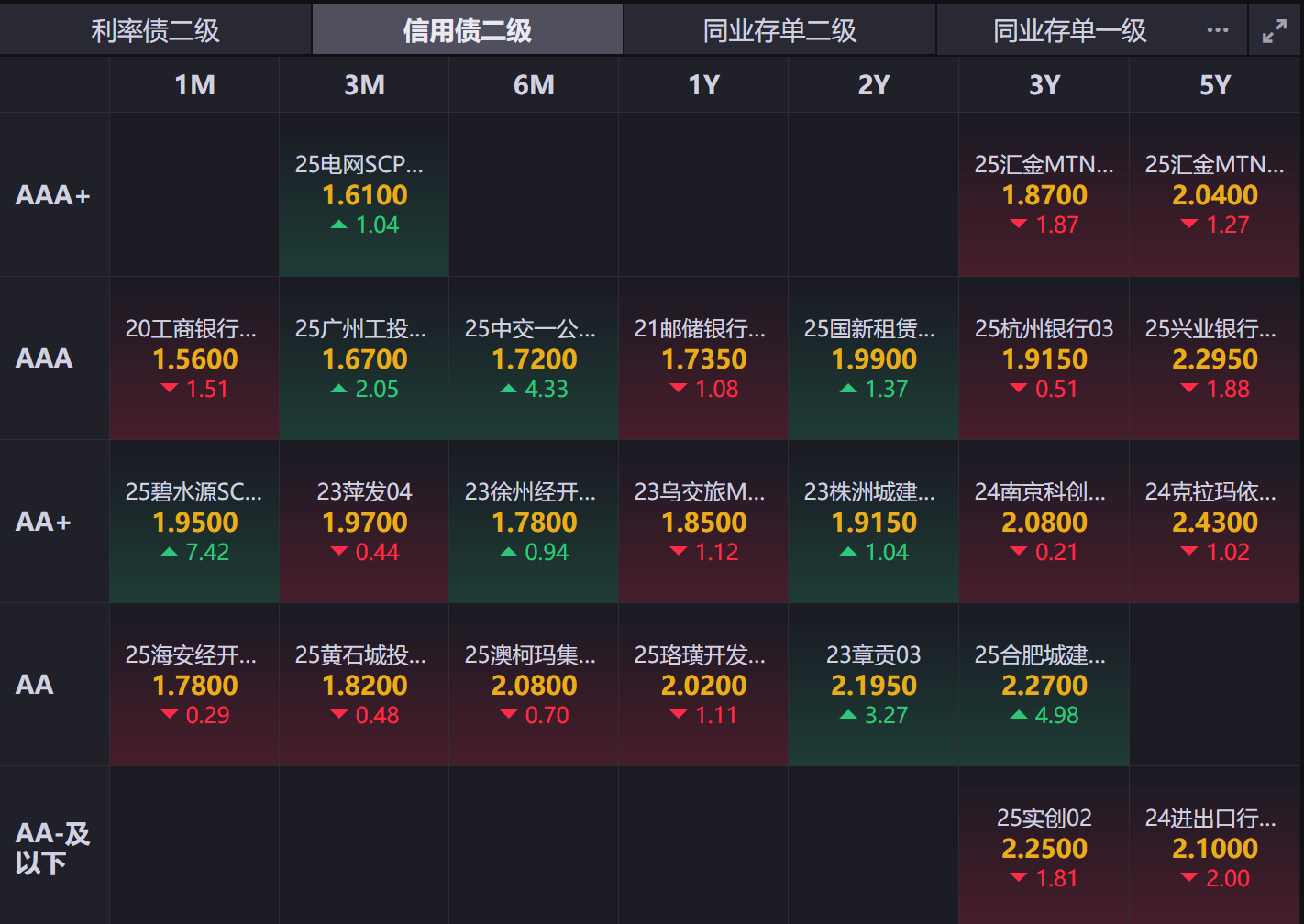Click 25杭州银行03 bond cell
The height and width of the screenshot is (924, 1304).
[1044, 358]
